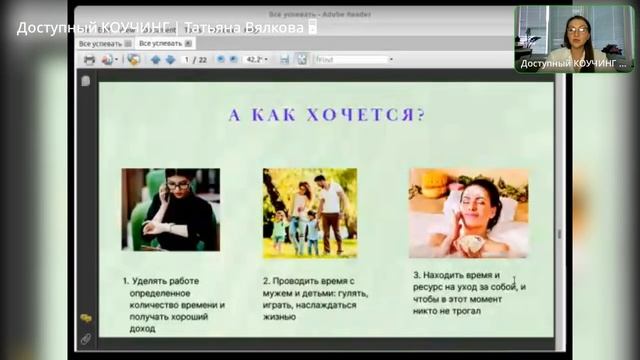Click the text 2. Проводить время с

pos(309,281)
